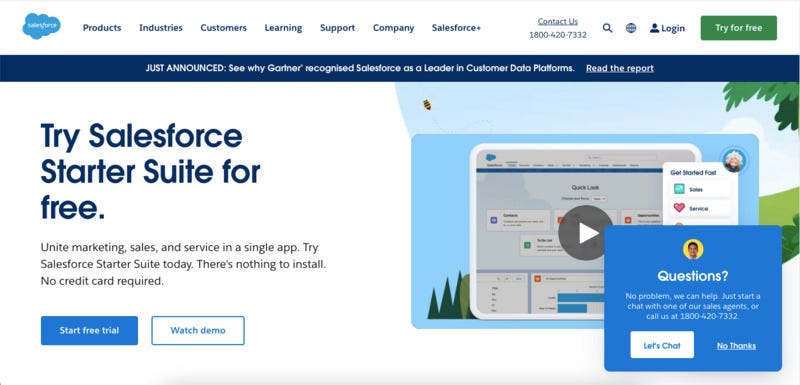Open the Salesforce+ menu item
Image resolution: width=800 pixels, height=385 pixels.
coord(456,28)
